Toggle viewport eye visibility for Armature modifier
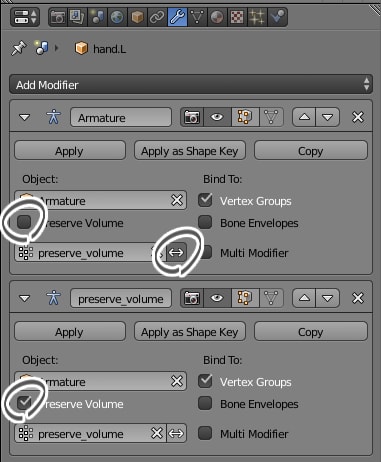The width and height of the screenshot is (381, 462). tap(217, 117)
